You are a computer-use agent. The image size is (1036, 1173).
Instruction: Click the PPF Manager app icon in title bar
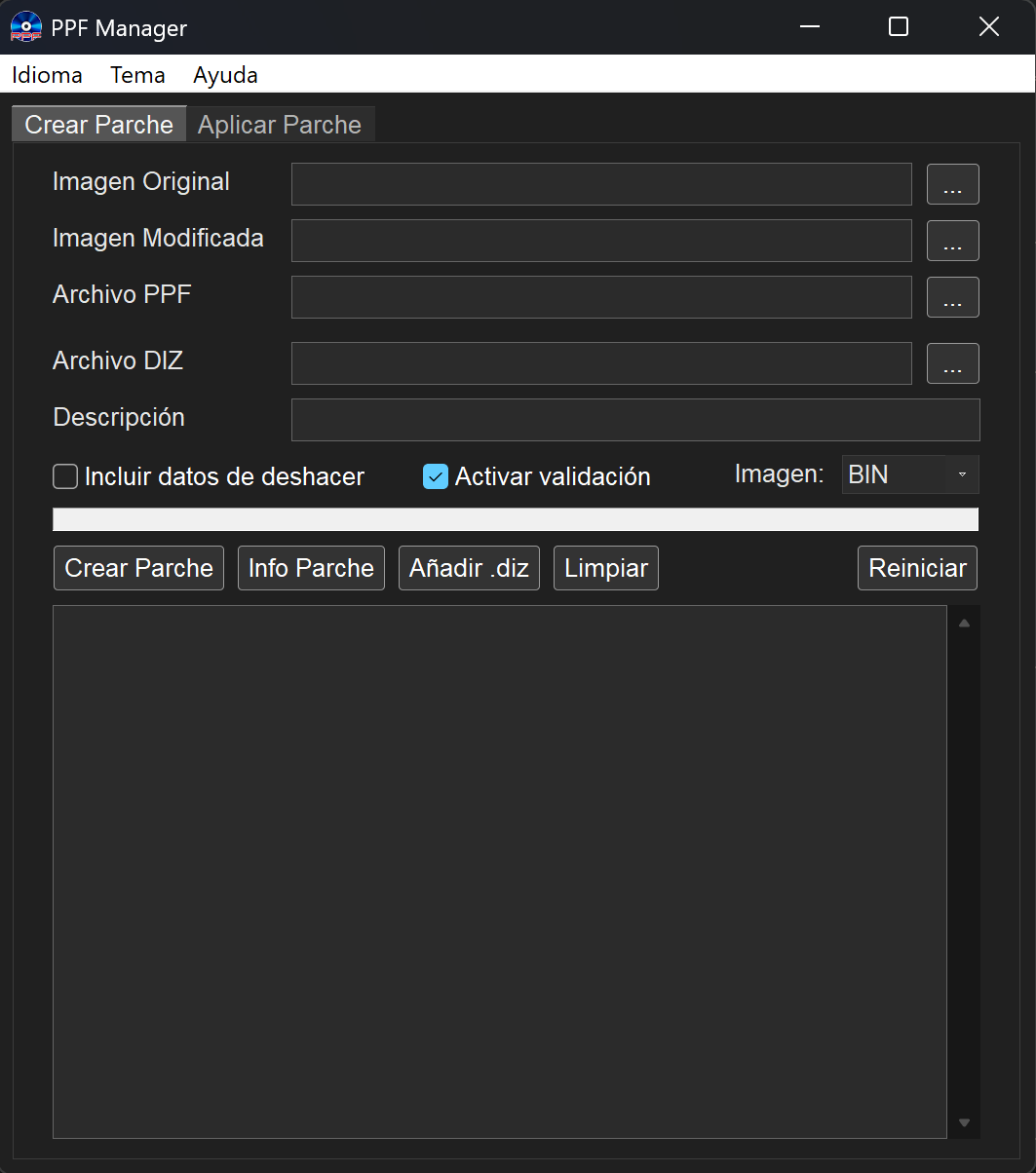click(26, 27)
